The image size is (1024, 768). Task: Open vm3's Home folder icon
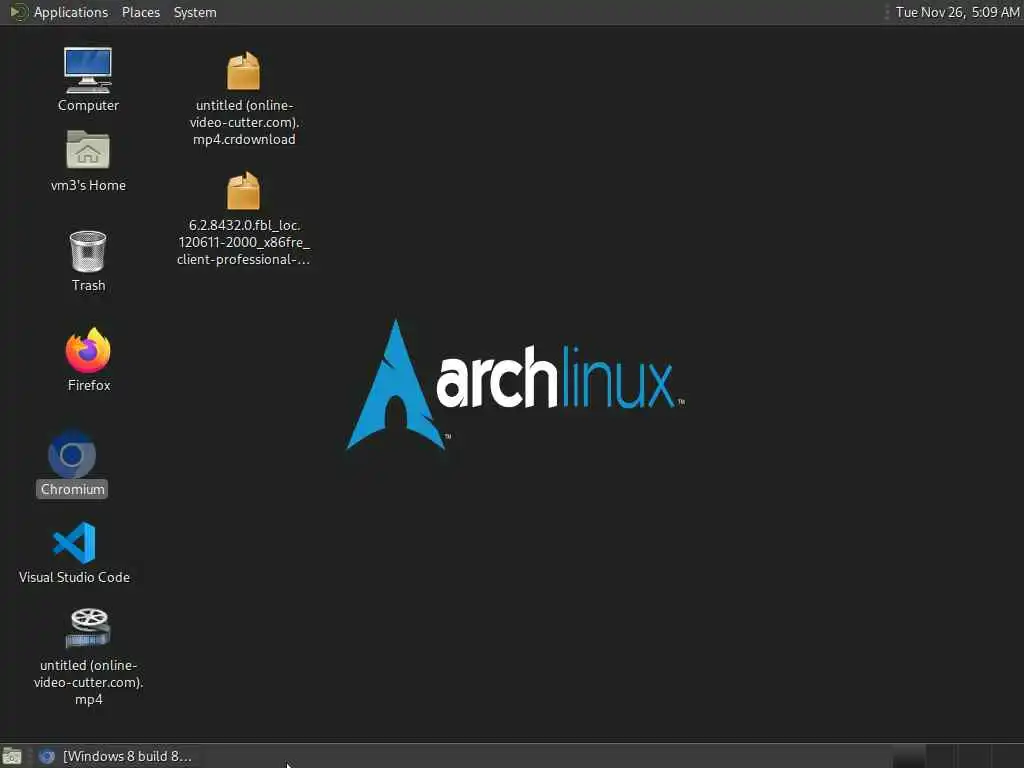pos(88,150)
